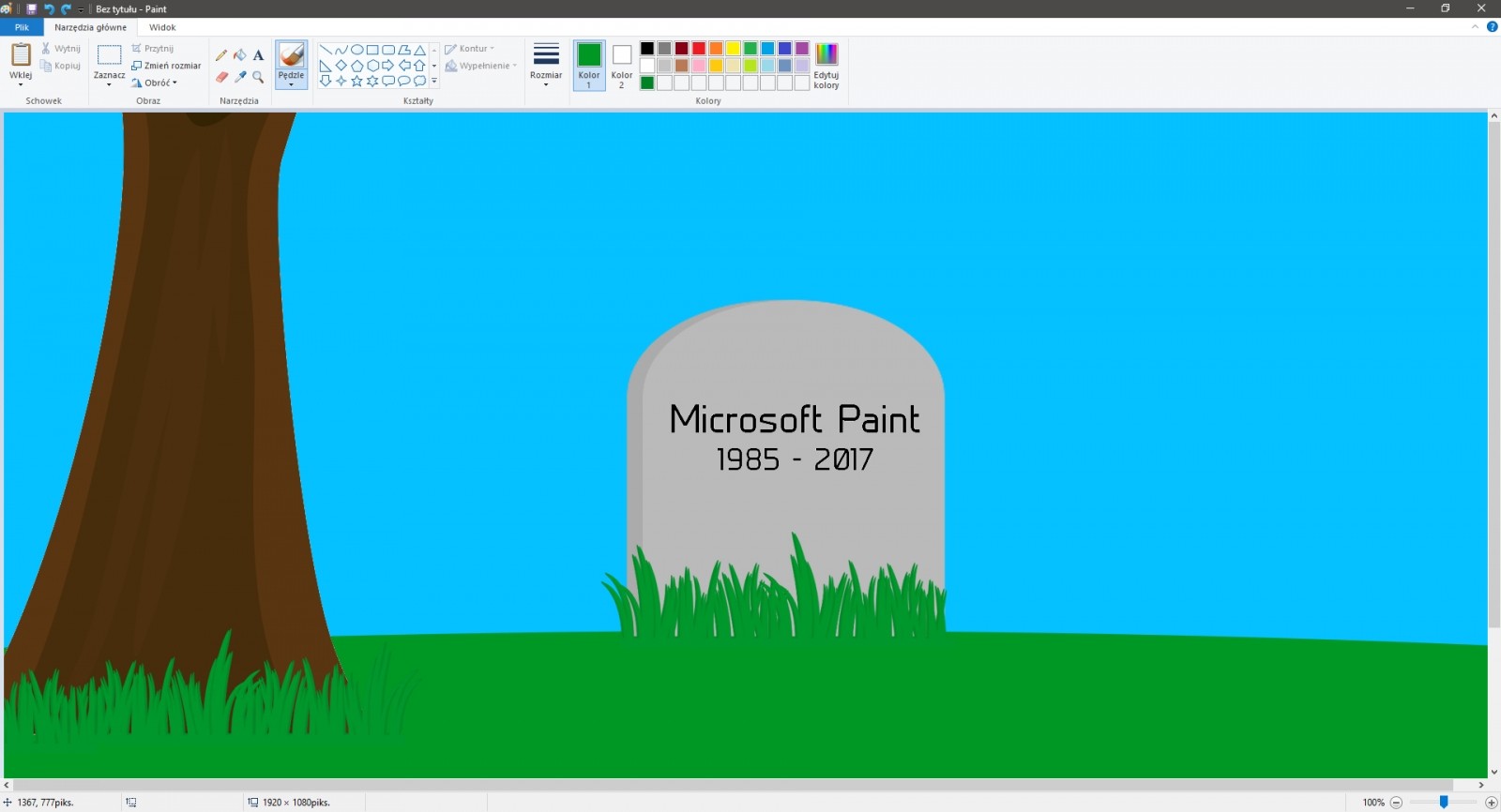Select the Pencil tool
The width and height of the screenshot is (1501, 812).
[221, 55]
